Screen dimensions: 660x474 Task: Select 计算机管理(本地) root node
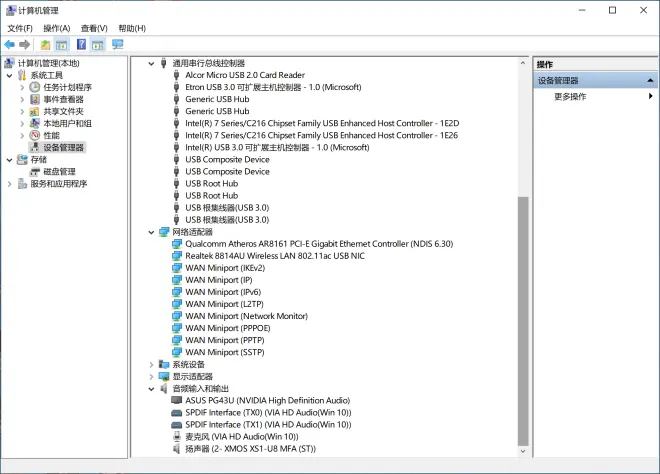(x=48, y=63)
